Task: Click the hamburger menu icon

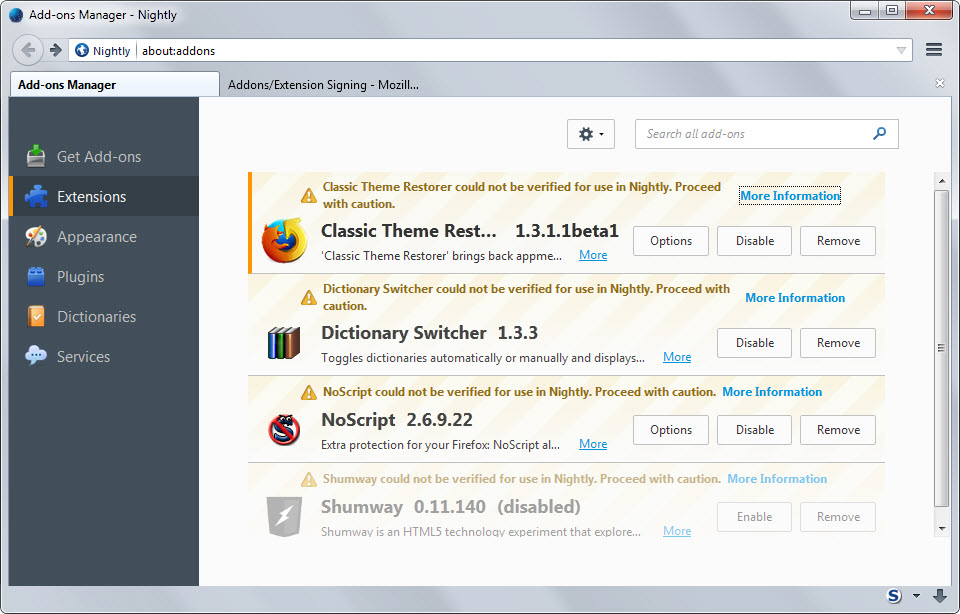Action: (934, 50)
